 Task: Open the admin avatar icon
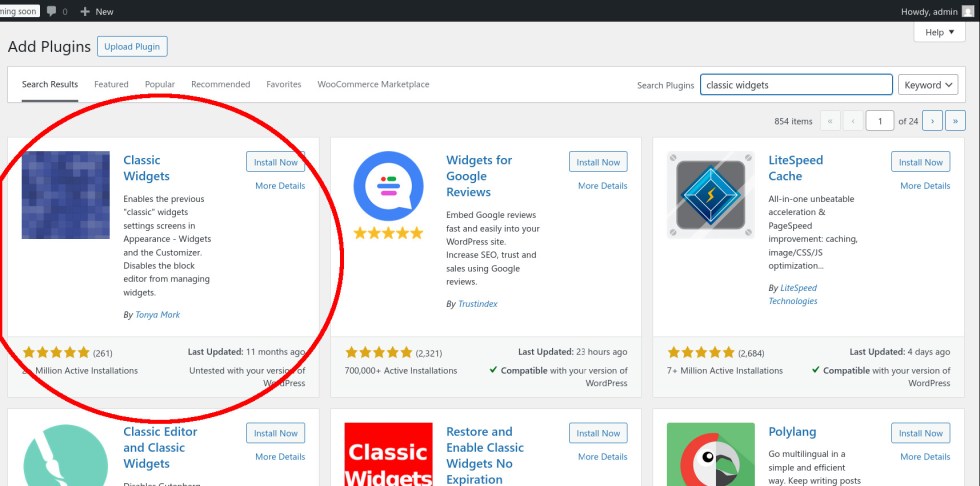tap(968, 11)
